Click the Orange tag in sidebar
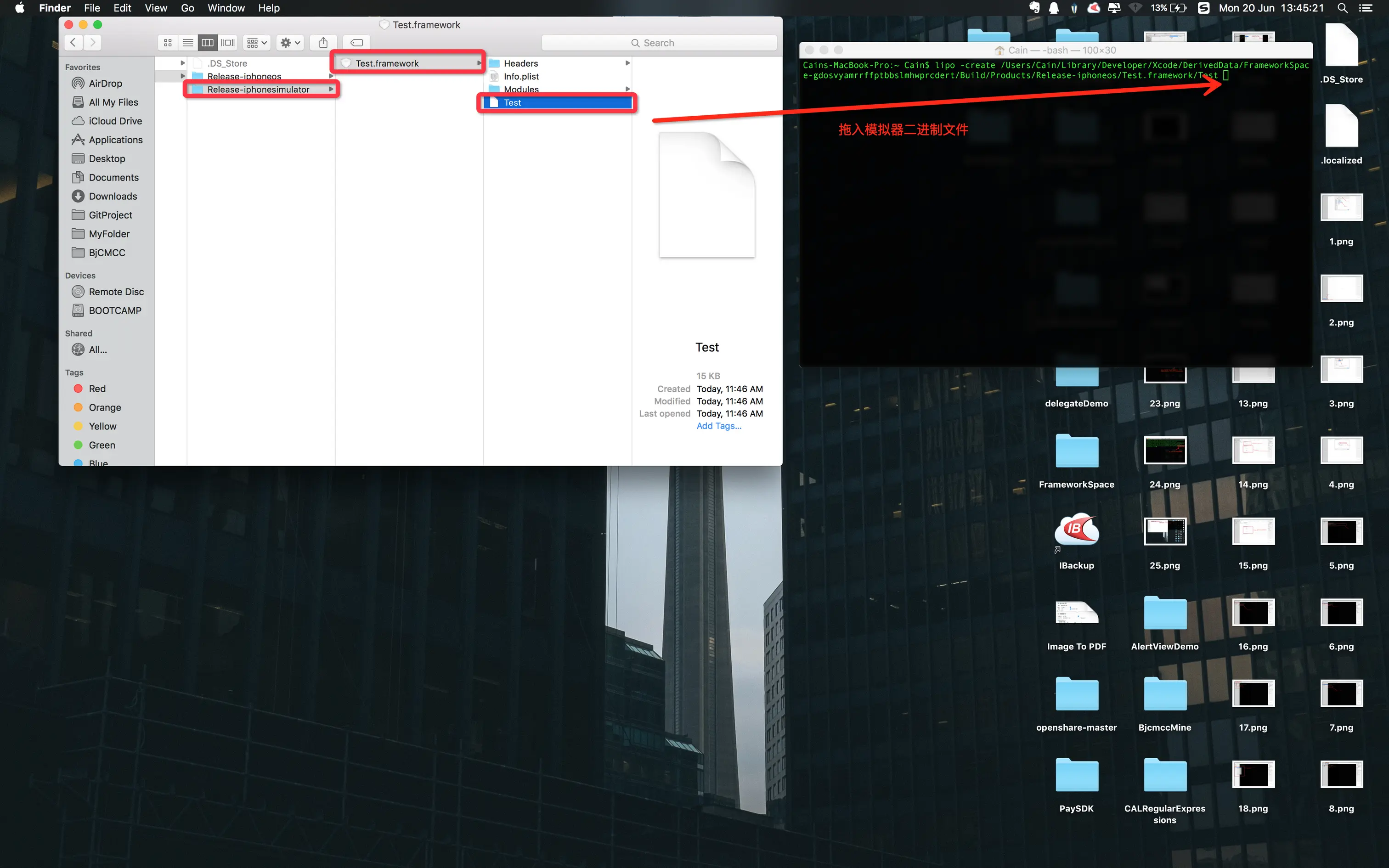This screenshot has width=1389, height=868. (104, 408)
